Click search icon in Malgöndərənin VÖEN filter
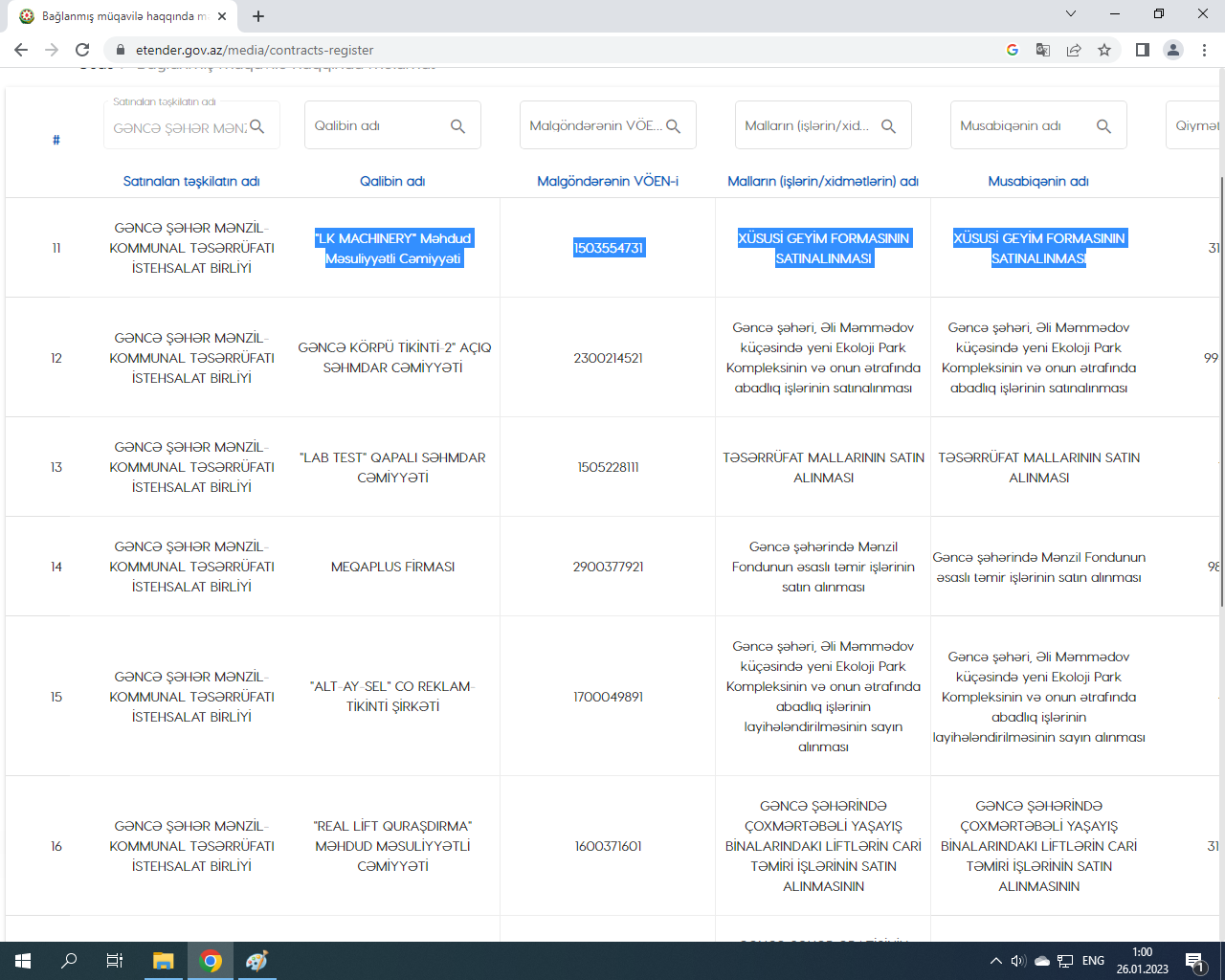Image resolution: width=1225 pixels, height=980 pixels. pyautogui.click(x=673, y=126)
